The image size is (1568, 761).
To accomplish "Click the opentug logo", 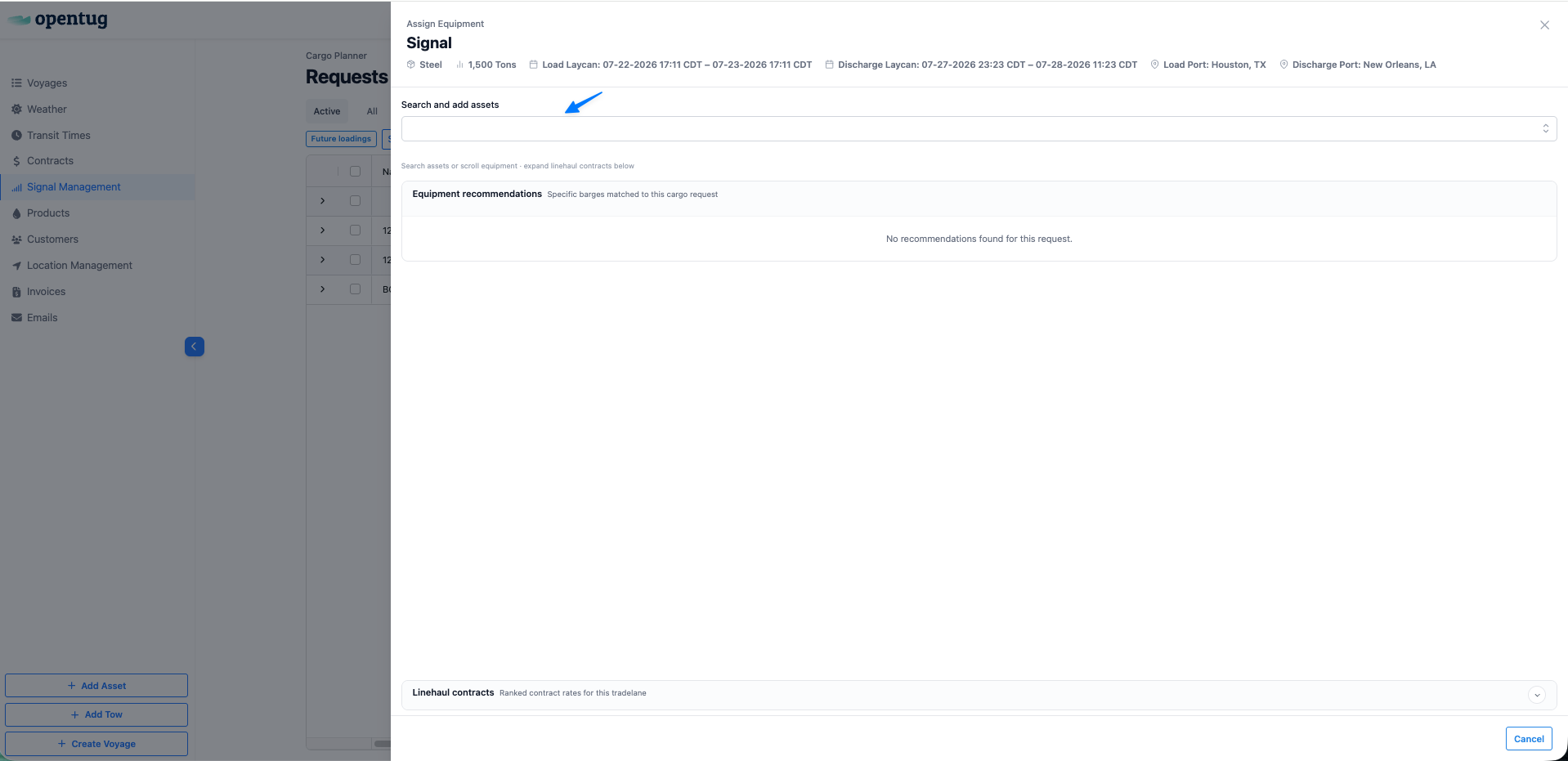I will [x=57, y=20].
